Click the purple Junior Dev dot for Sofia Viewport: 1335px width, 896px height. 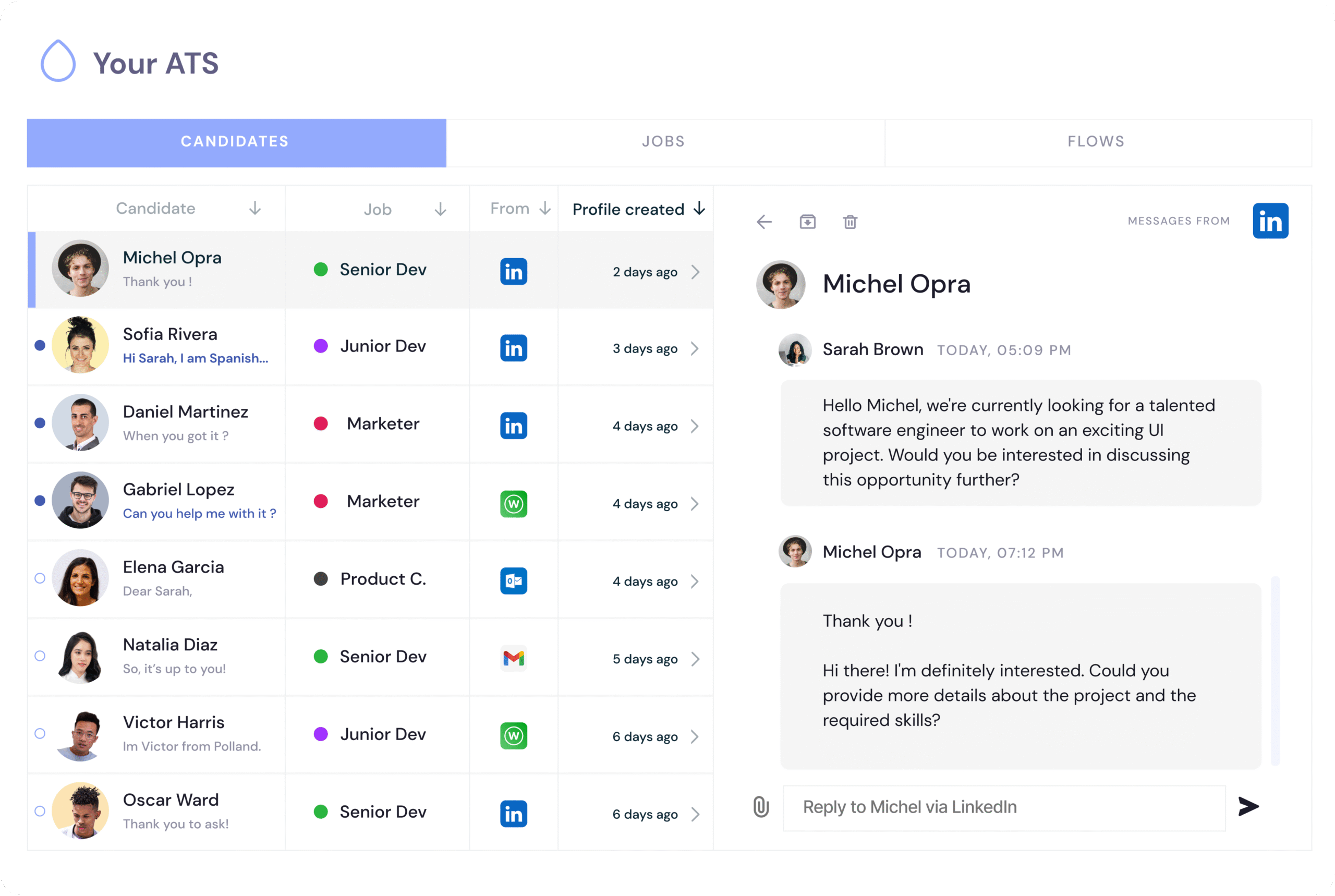pyautogui.click(x=321, y=346)
